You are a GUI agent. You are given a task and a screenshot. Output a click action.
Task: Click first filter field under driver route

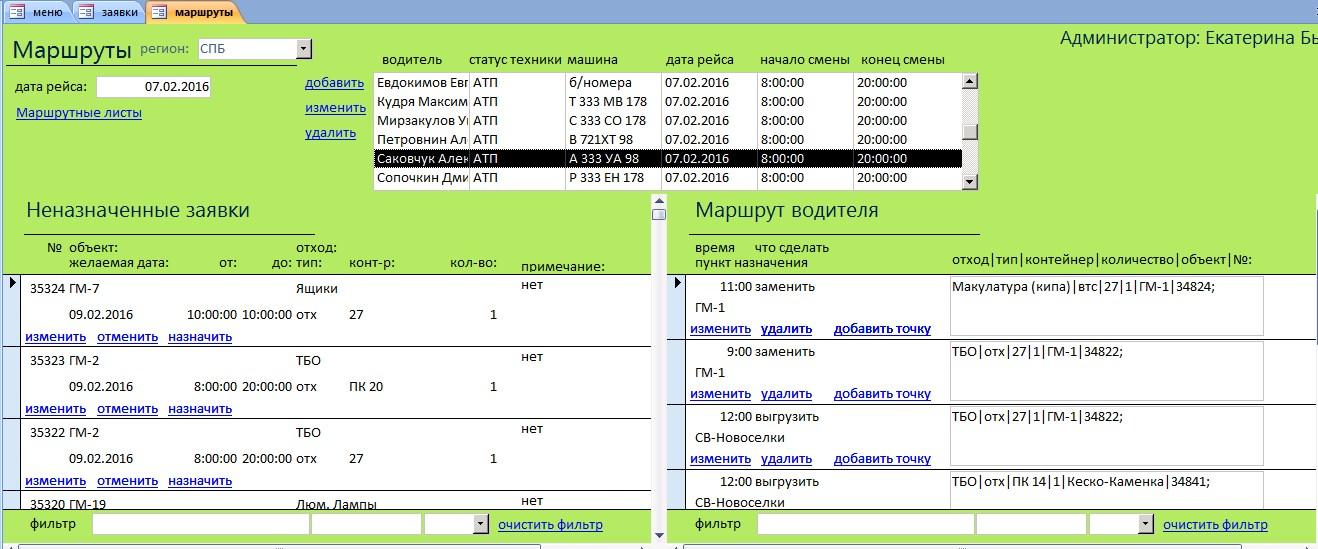[x=865, y=524]
